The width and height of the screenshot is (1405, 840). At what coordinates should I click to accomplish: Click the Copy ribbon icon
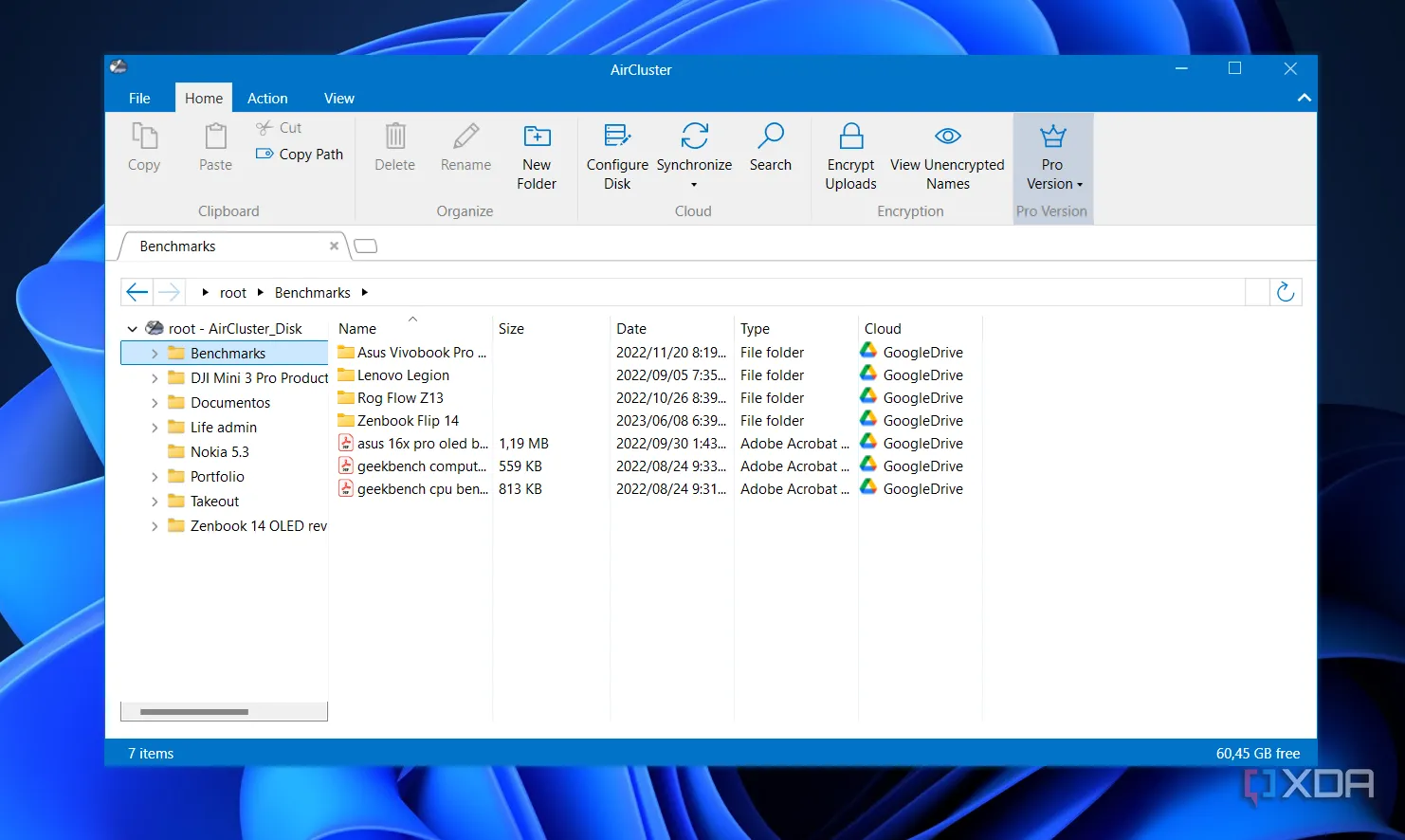(x=144, y=137)
